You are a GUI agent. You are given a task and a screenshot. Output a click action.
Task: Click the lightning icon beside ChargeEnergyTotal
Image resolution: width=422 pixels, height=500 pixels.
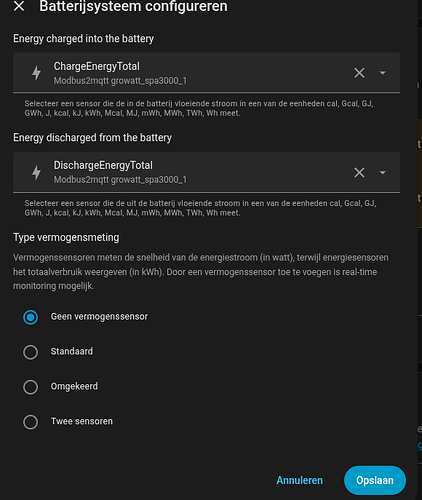coord(36,73)
